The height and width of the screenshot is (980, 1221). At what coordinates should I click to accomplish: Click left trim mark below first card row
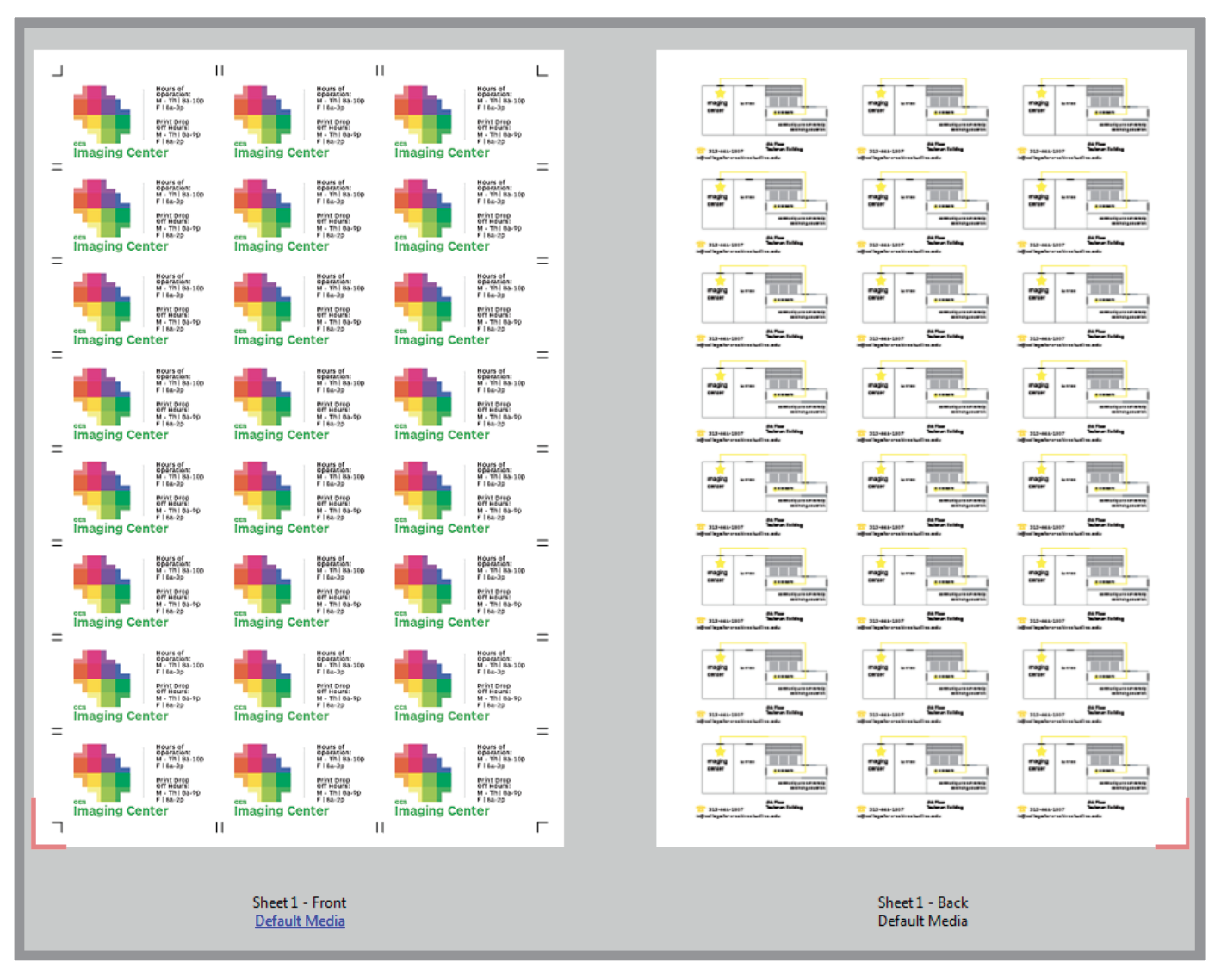click(57, 167)
